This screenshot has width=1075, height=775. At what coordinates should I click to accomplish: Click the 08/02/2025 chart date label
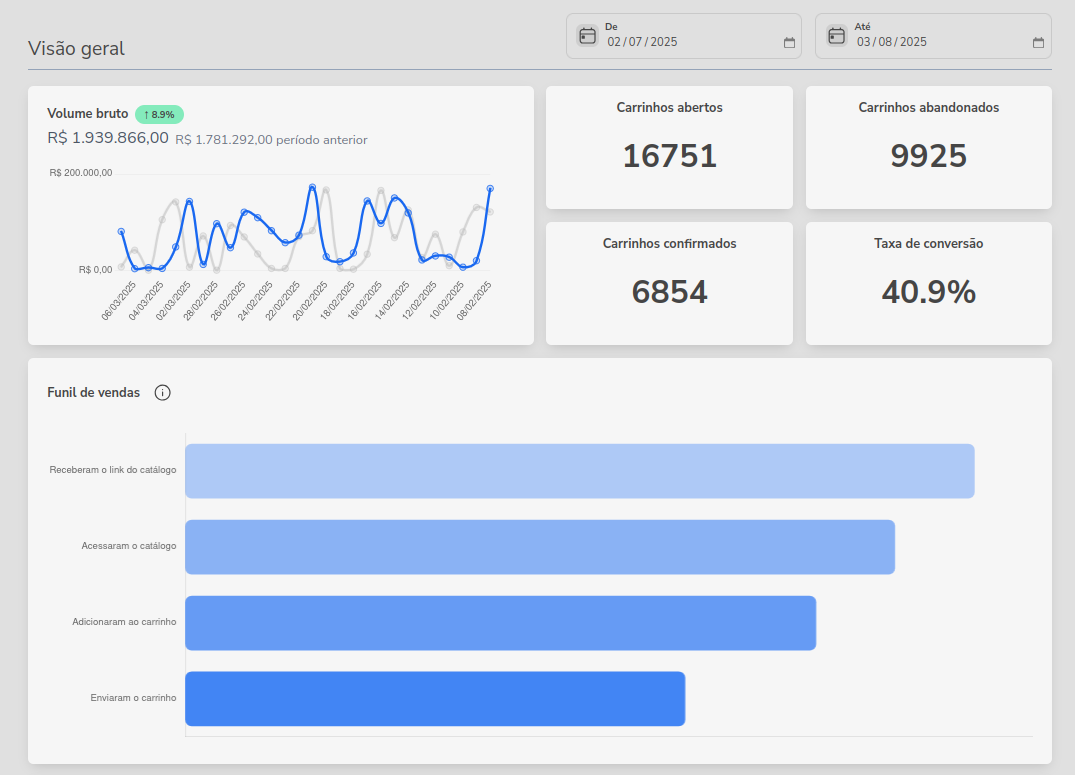(x=474, y=300)
